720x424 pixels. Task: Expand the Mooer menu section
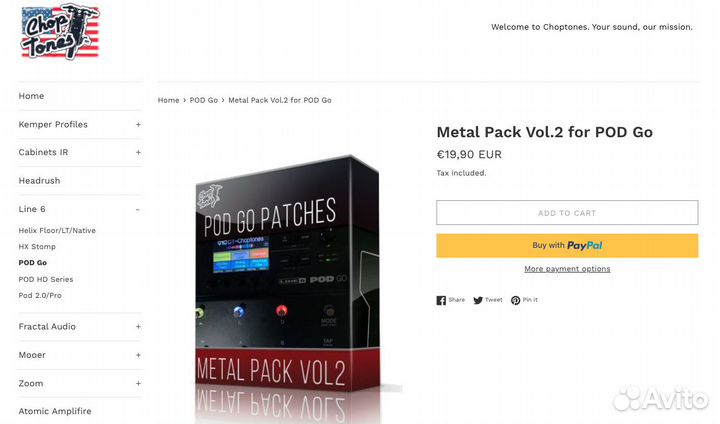138,355
